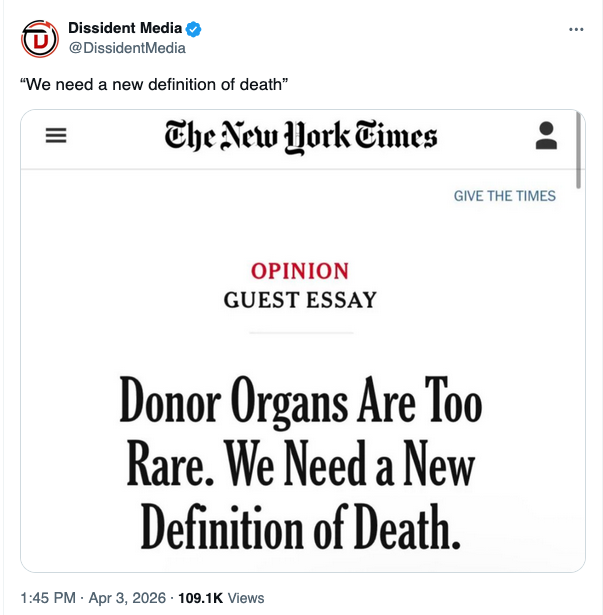The height and width of the screenshot is (615, 603).
Task: Click the @DissidentMedia handle
Action: (x=126, y=48)
